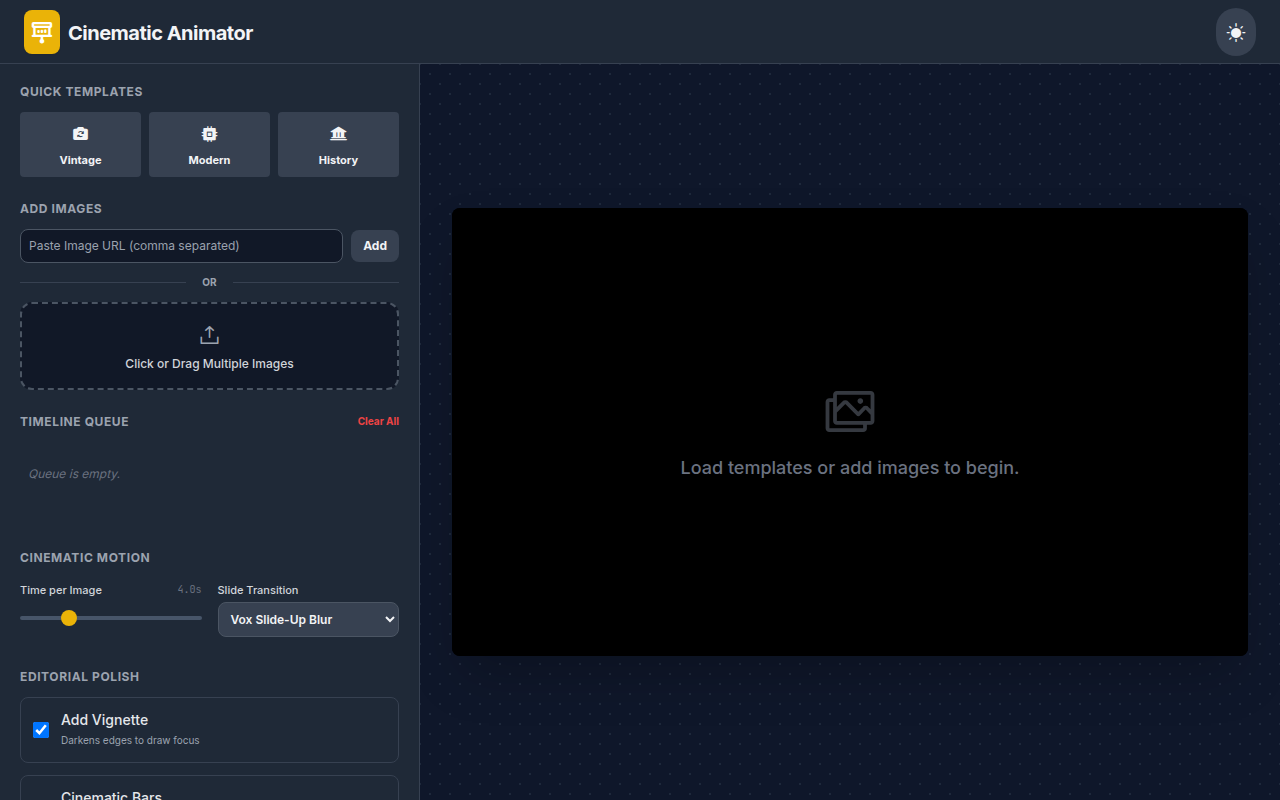This screenshot has width=1280, height=800.
Task: Click the Cinematic Animator clapperboard logo
Action: coord(41,31)
